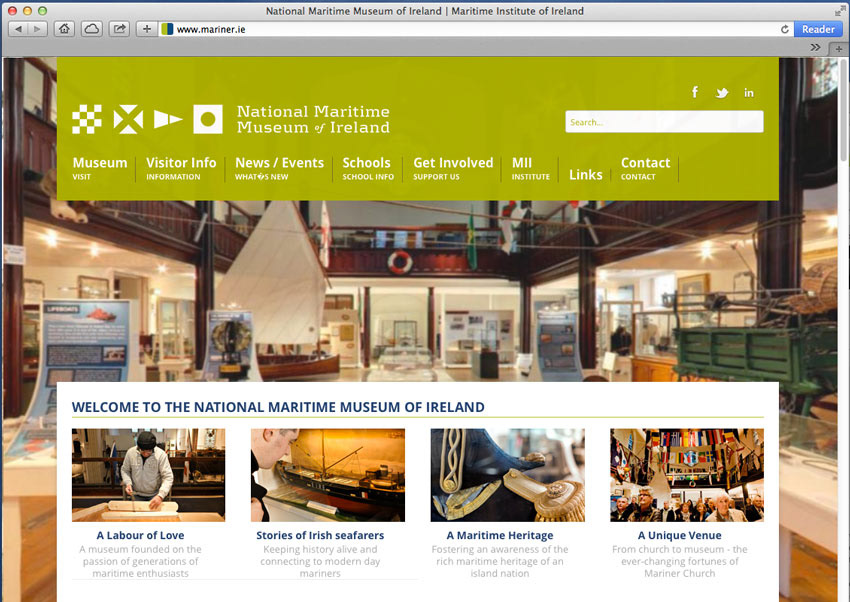
Task: Reload the page with the refresh icon
Action: click(x=784, y=29)
